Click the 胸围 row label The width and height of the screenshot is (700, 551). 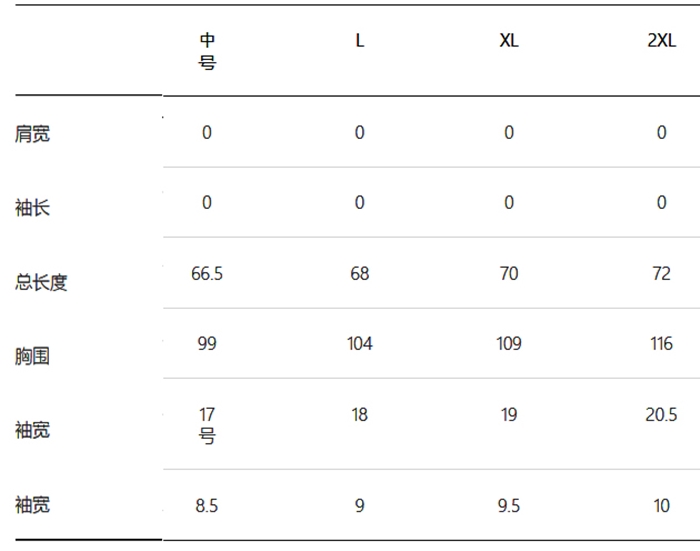coord(32,356)
